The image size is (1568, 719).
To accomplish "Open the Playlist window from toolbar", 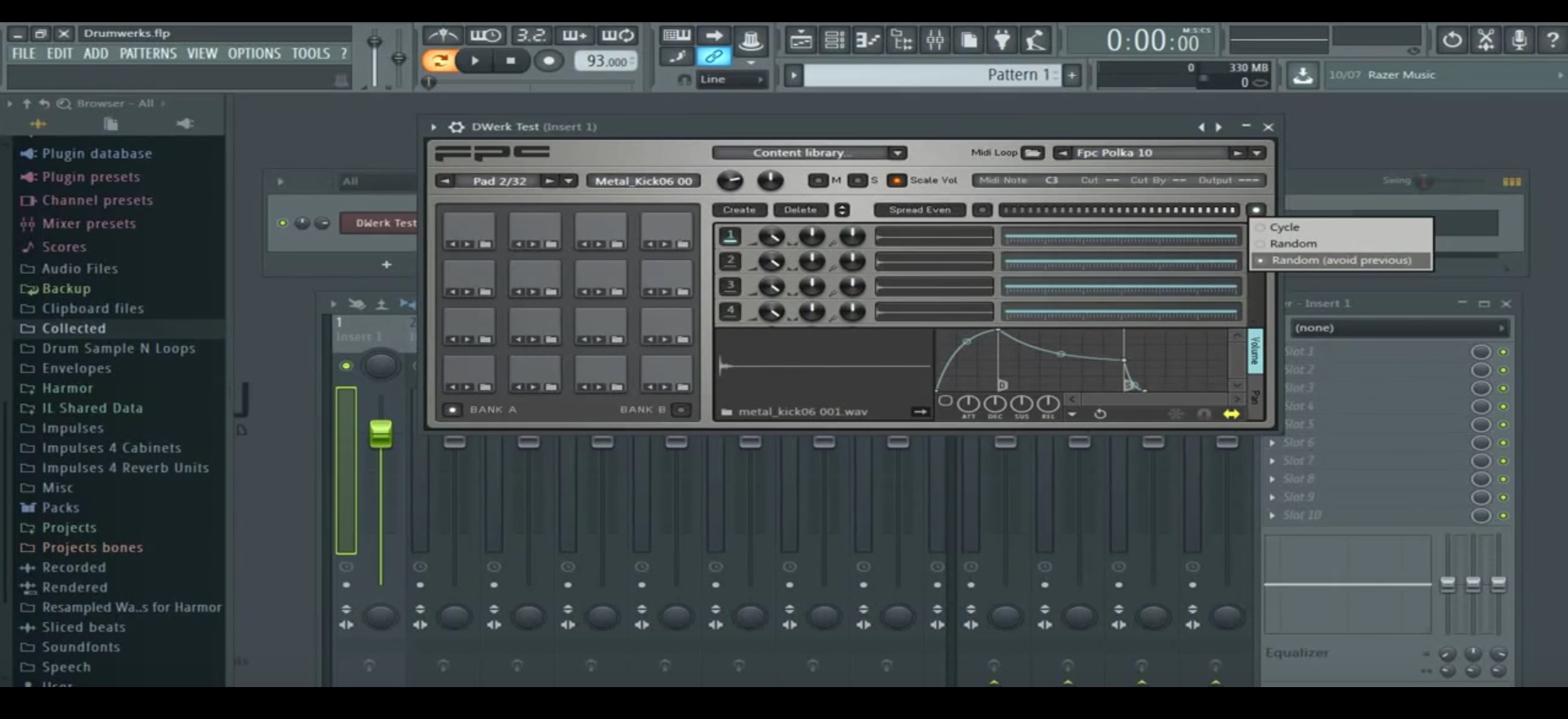I will point(801,39).
